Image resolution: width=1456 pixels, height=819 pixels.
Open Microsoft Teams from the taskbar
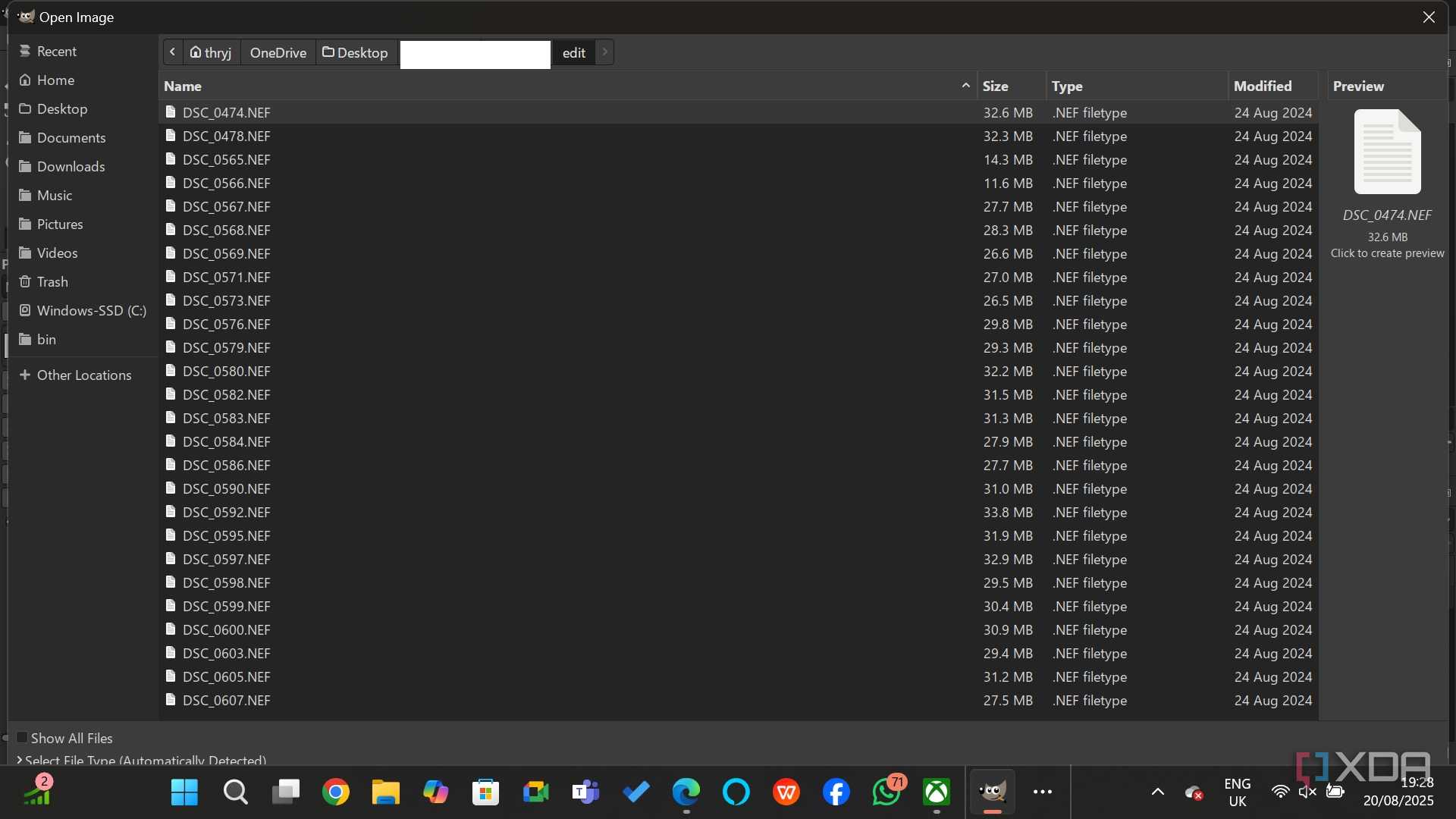[x=585, y=792]
